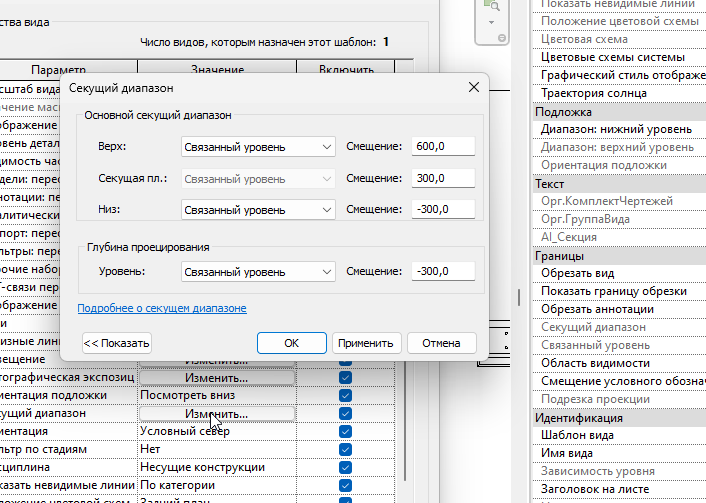Expand the navigation bar zoom dropdown arrow

point(491,22)
